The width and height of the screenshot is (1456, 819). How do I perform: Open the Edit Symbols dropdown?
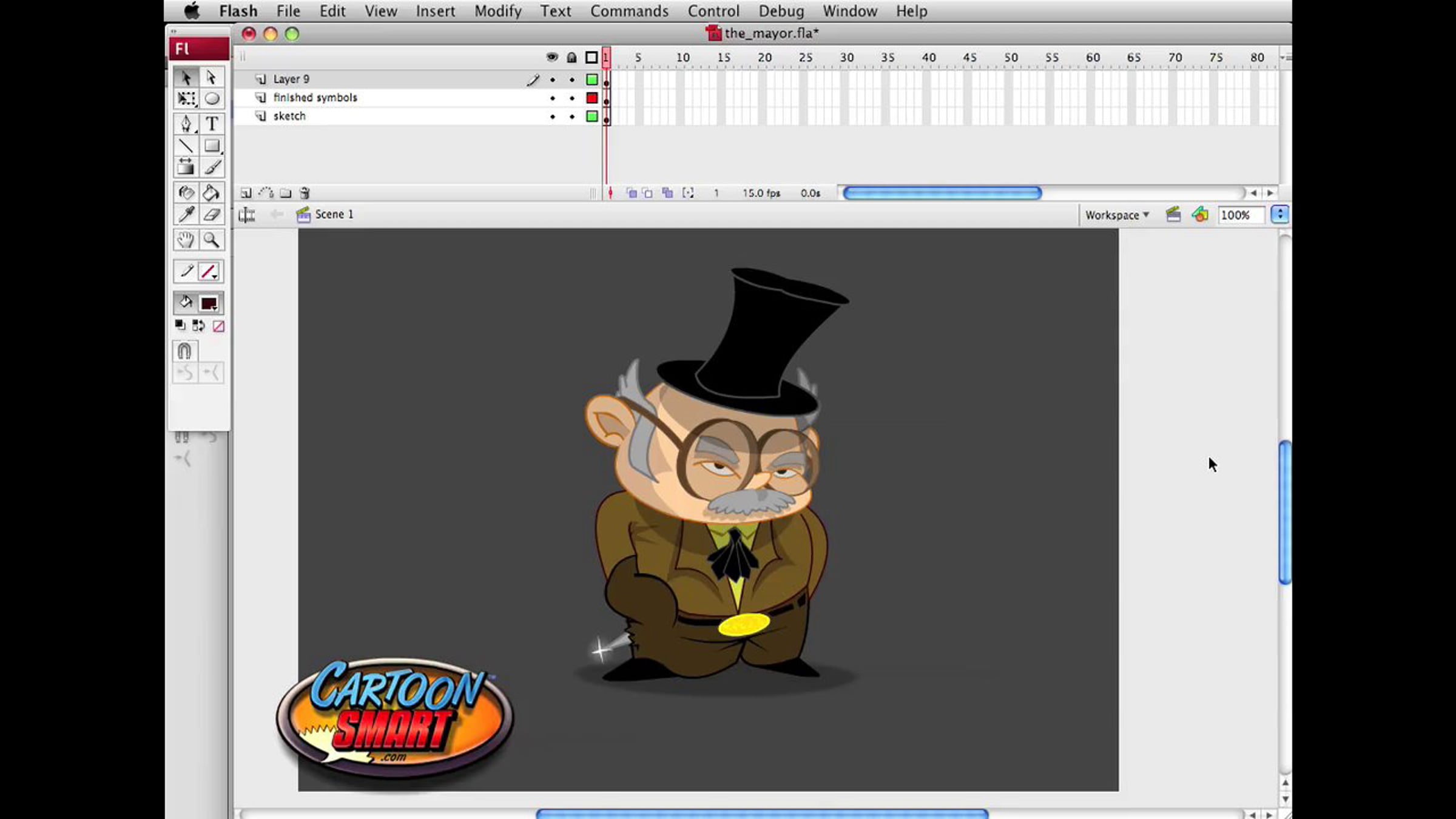point(1199,215)
